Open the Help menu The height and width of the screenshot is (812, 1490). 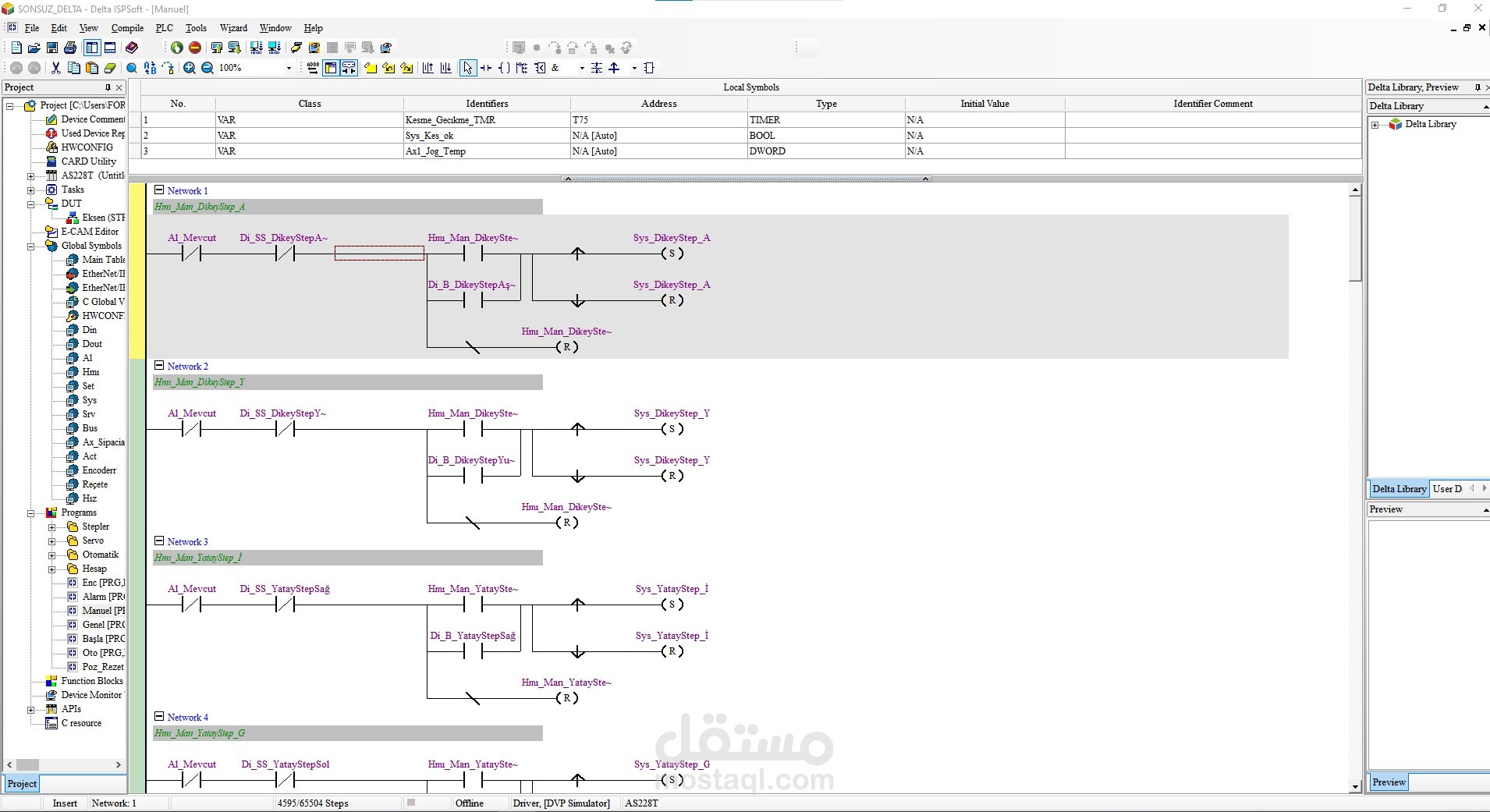click(313, 27)
